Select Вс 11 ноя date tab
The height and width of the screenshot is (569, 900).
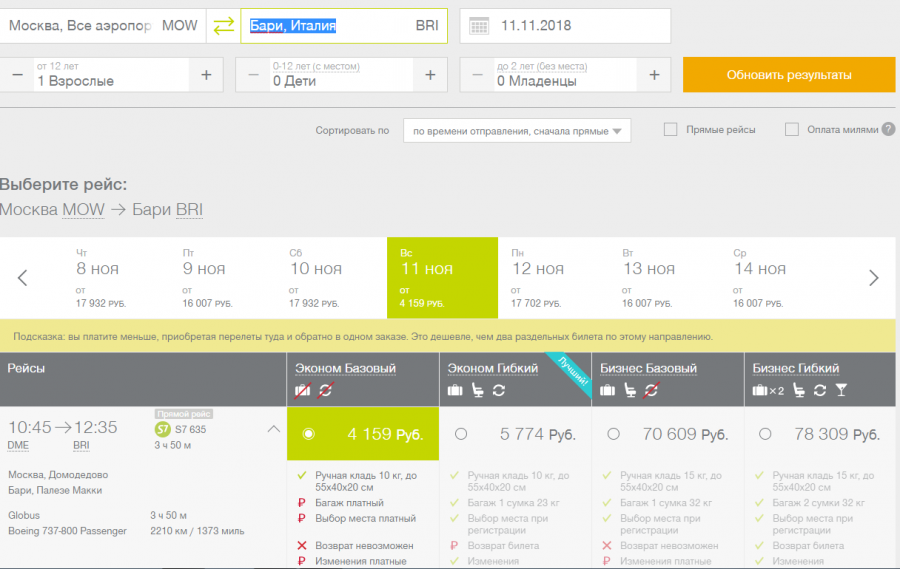[x=443, y=278]
